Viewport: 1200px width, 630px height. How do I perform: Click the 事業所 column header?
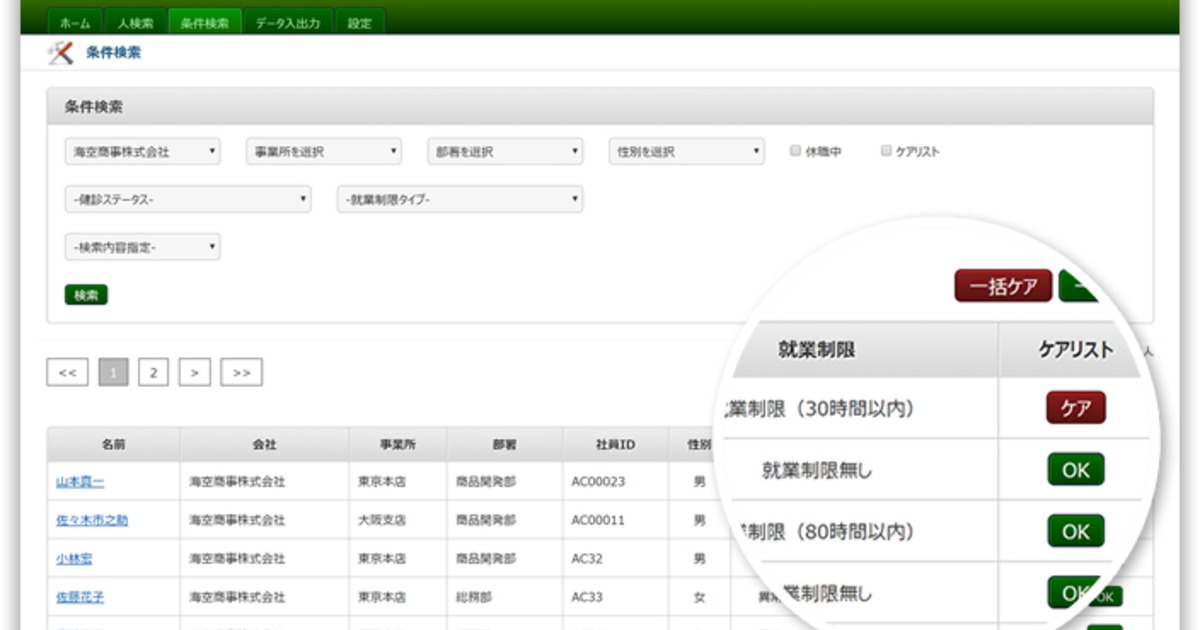click(x=398, y=443)
